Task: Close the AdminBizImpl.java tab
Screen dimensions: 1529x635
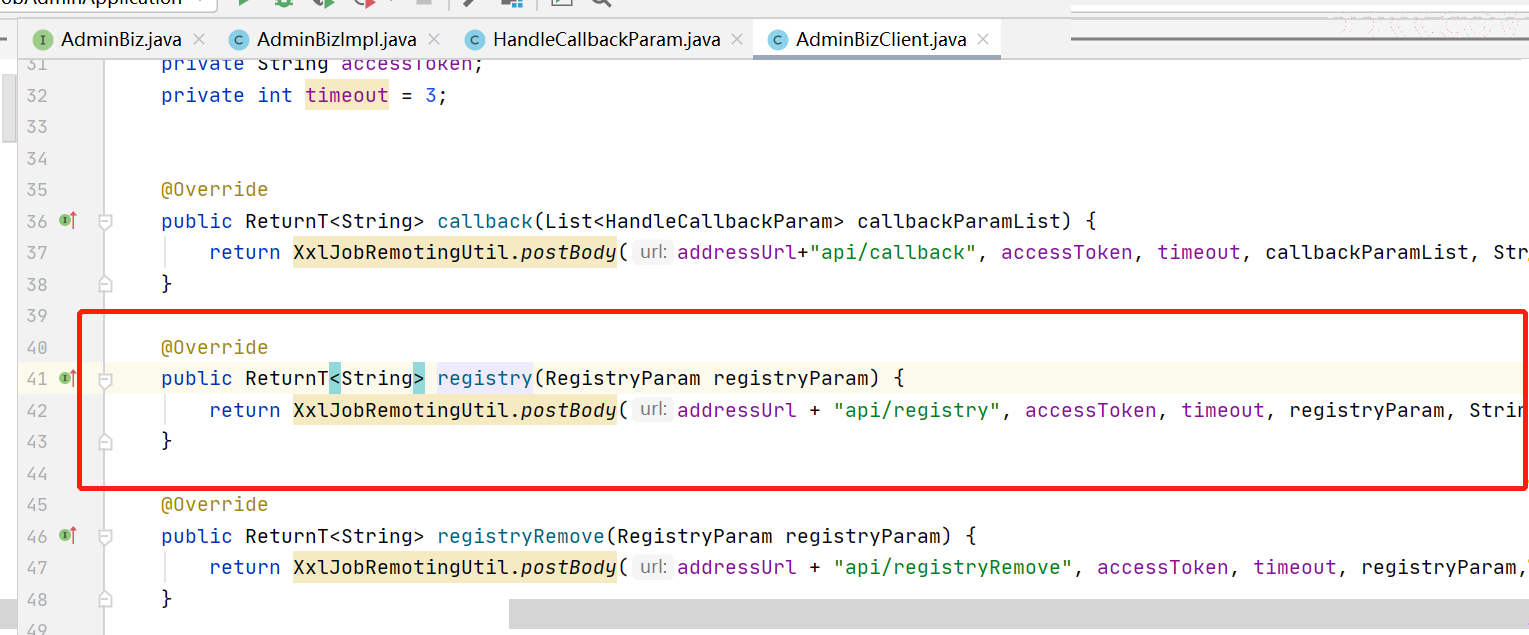Action: coord(434,39)
